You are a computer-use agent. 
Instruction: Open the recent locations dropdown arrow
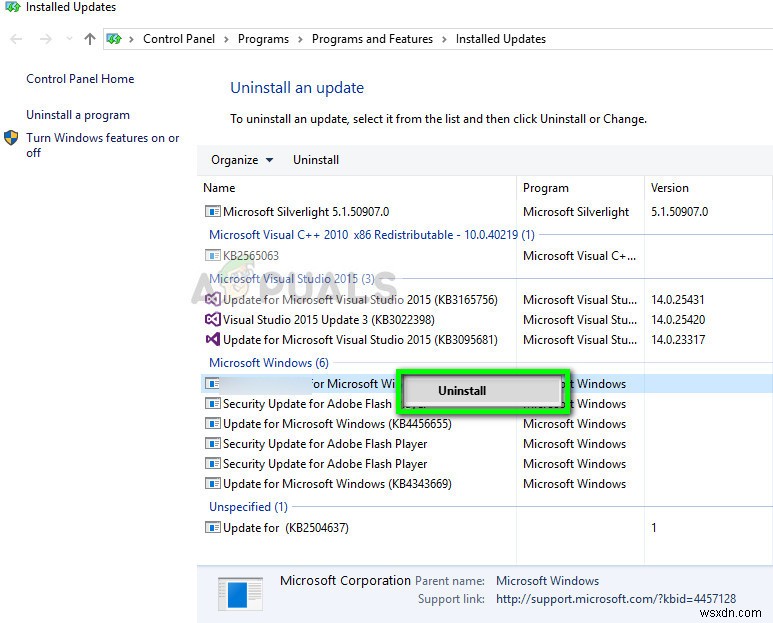(69, 38)
